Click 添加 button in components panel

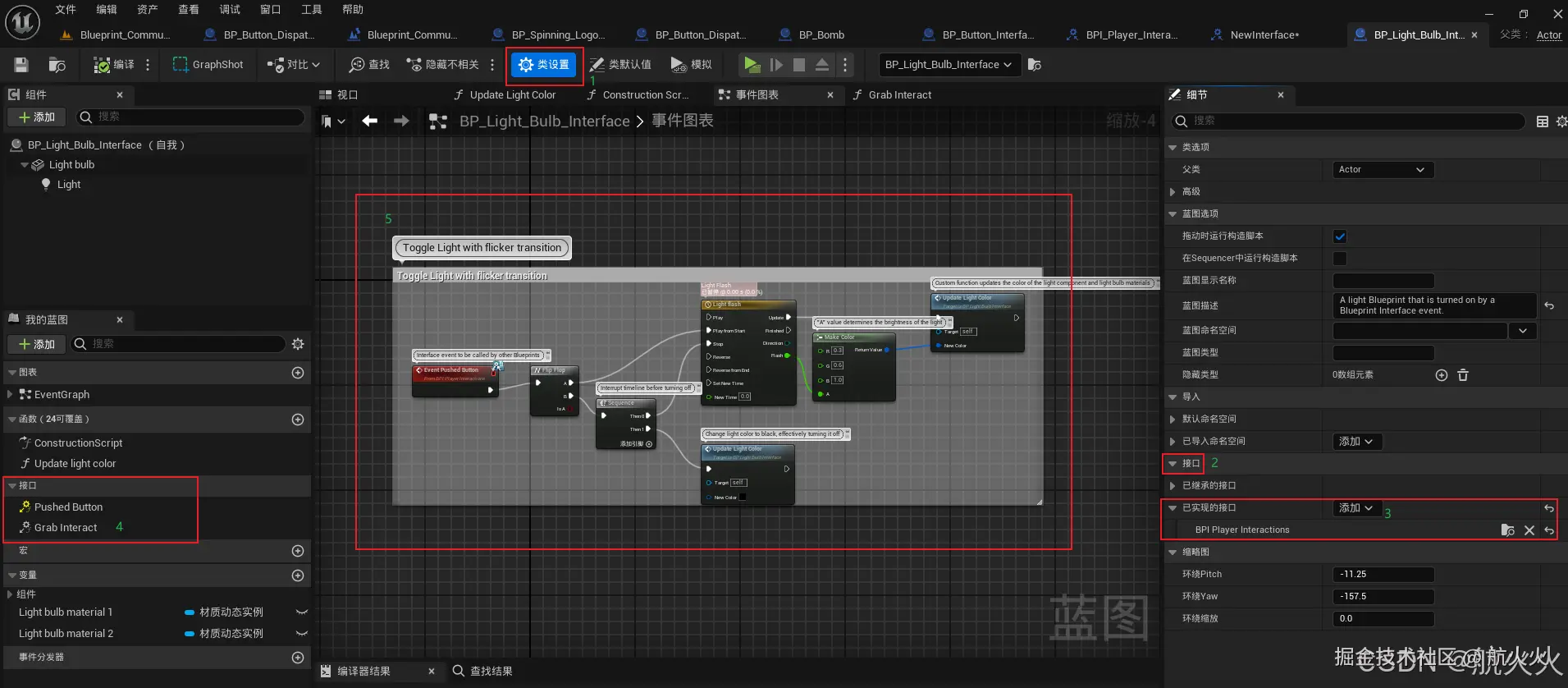(x=37, y=117)
